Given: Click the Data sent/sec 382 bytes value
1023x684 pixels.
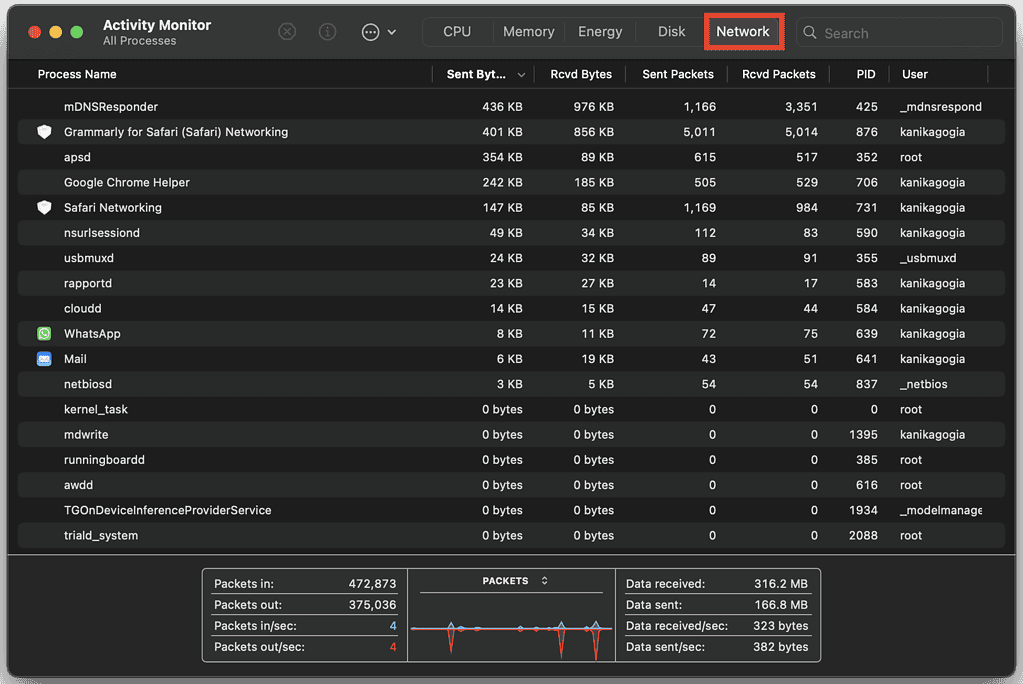Looking at the screenshot, I should [x=780, y=647].
